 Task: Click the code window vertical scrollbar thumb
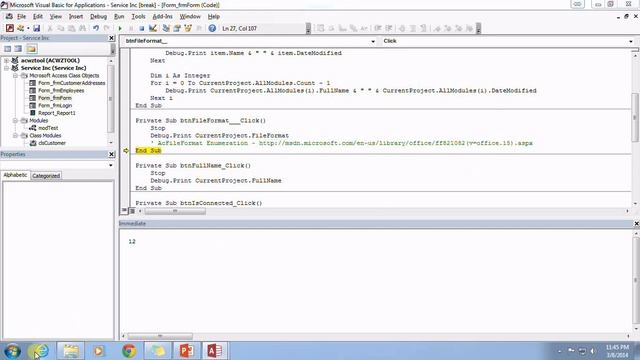coord(635,118)
